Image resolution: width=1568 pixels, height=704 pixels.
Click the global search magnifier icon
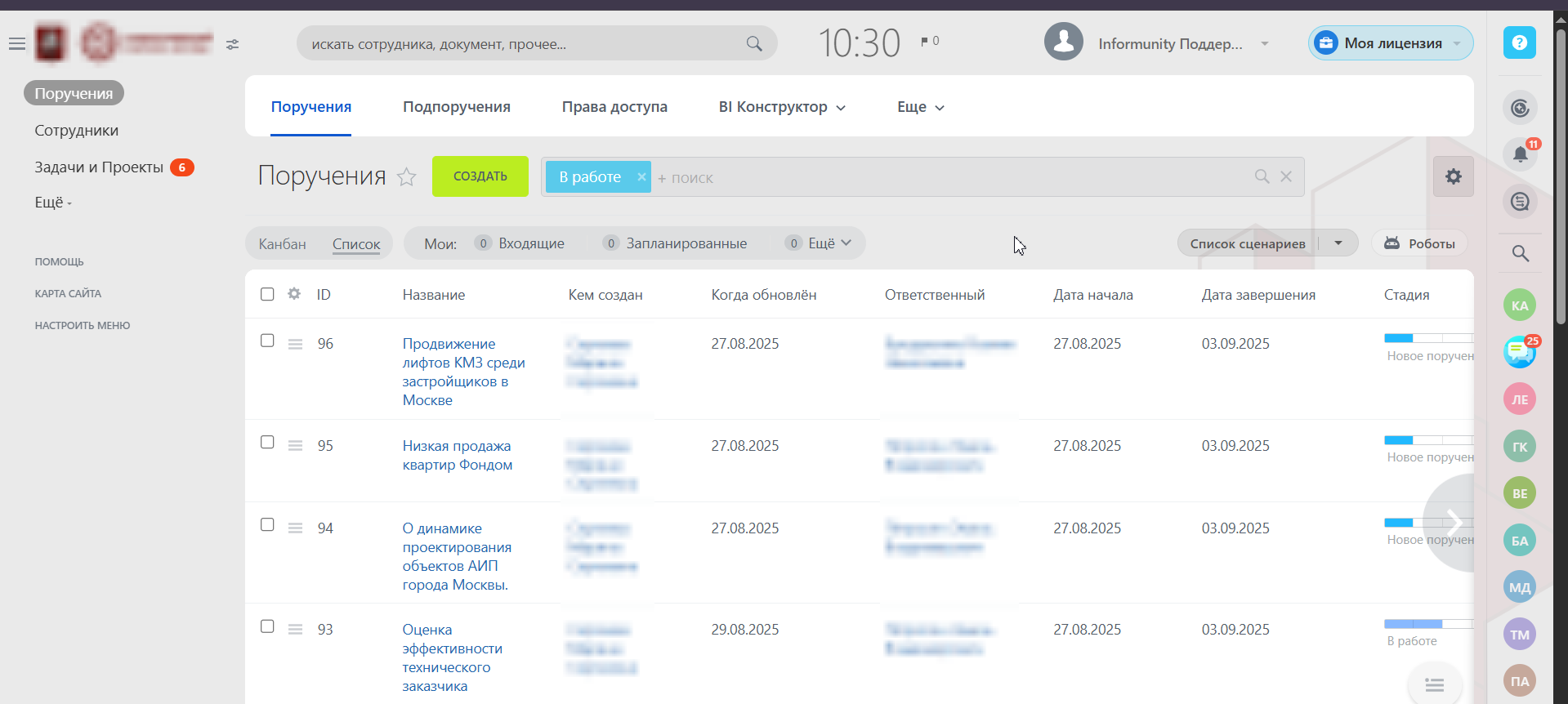click(x=753, y=43)
